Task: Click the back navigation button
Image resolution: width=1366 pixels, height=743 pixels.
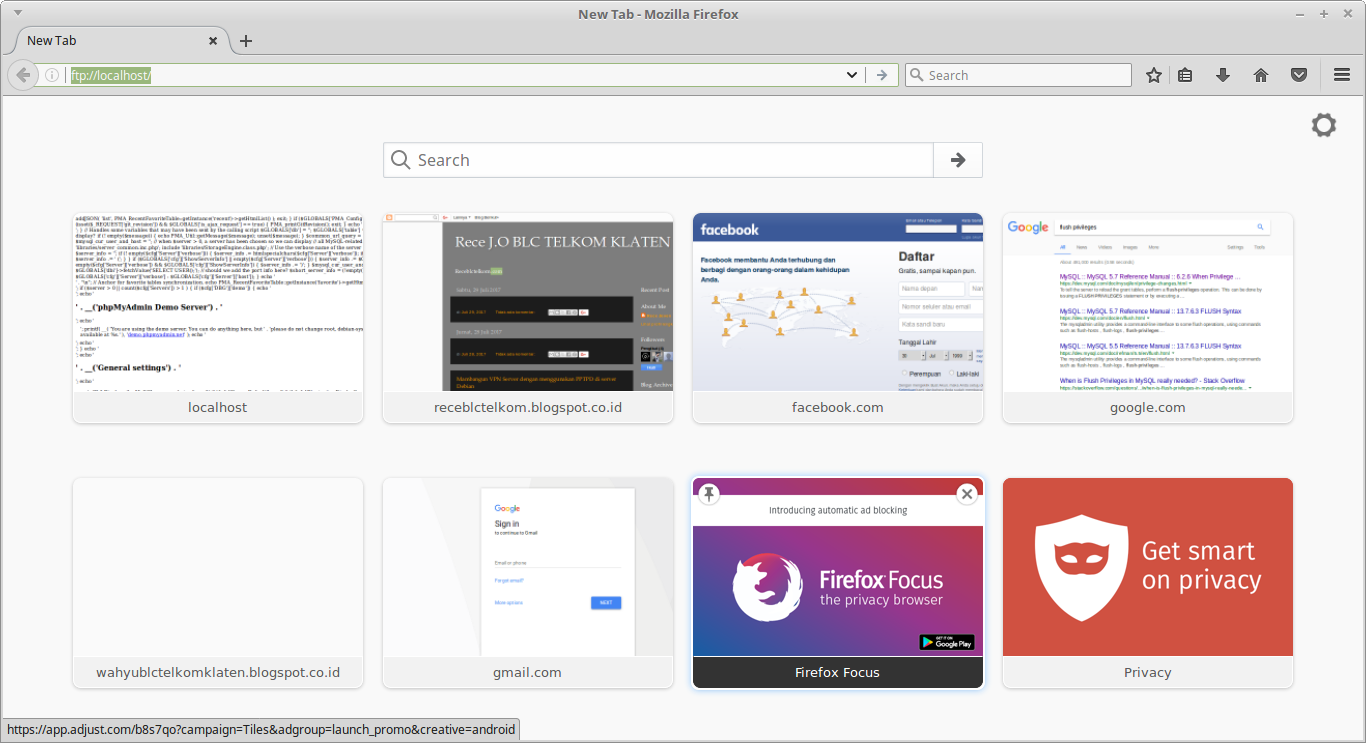Action: pyautogui.click(x=22, y=74)
